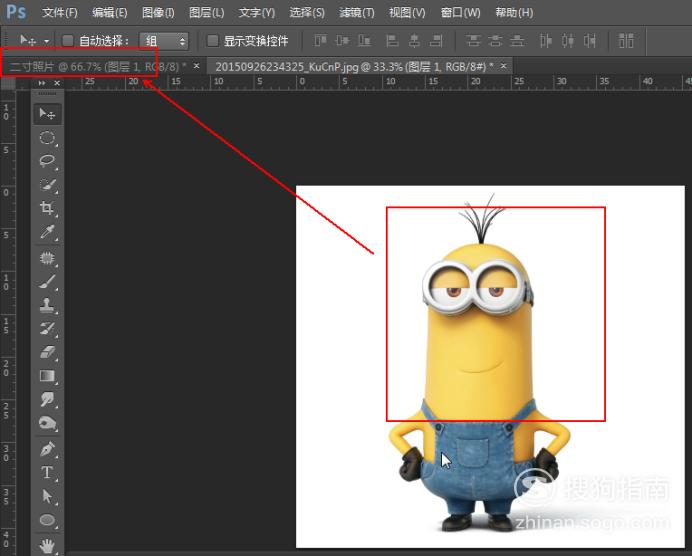Click Distribute Top Edges icon

pos(473,41)
